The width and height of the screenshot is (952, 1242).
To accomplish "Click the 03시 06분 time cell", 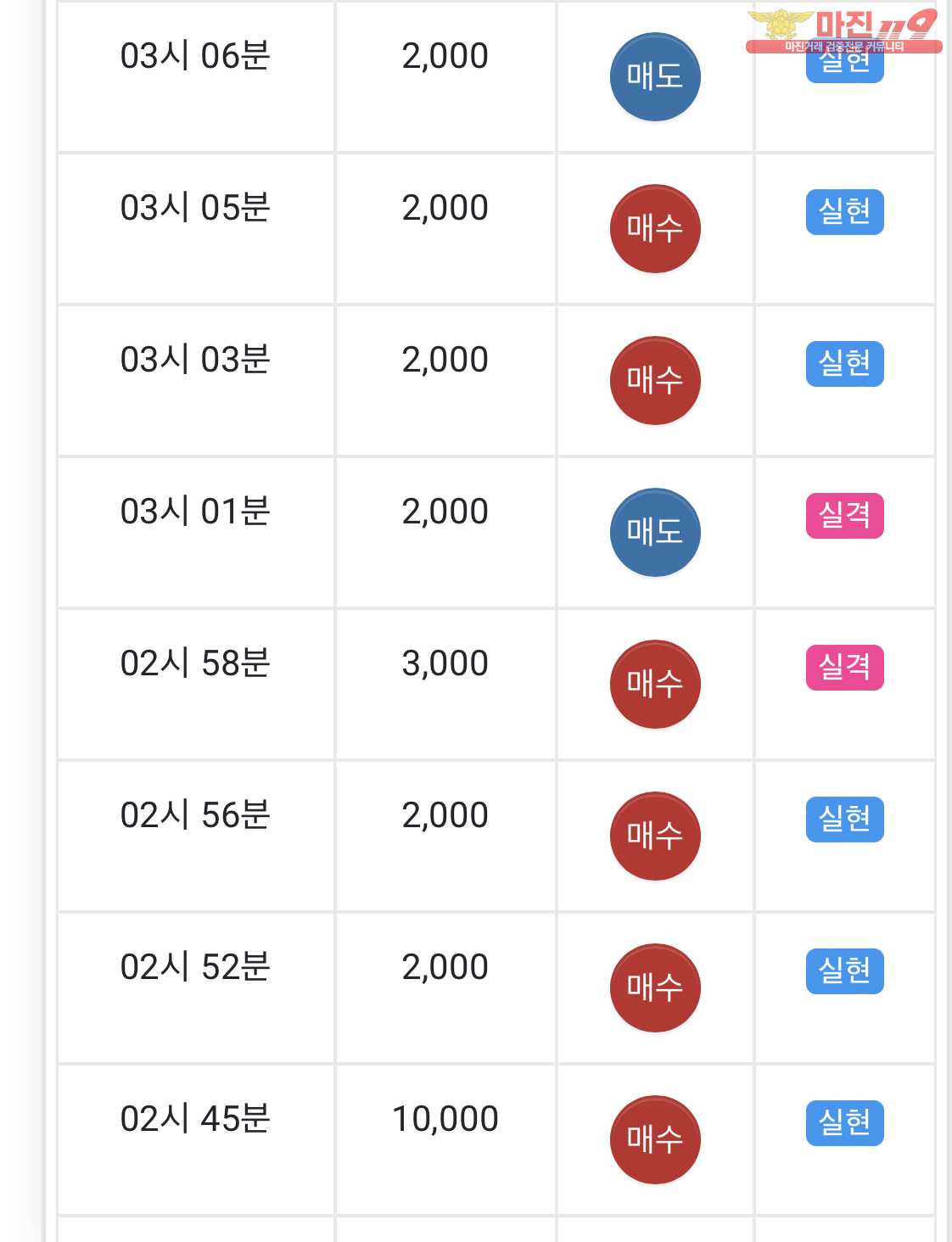I will (x=195, y=57).
